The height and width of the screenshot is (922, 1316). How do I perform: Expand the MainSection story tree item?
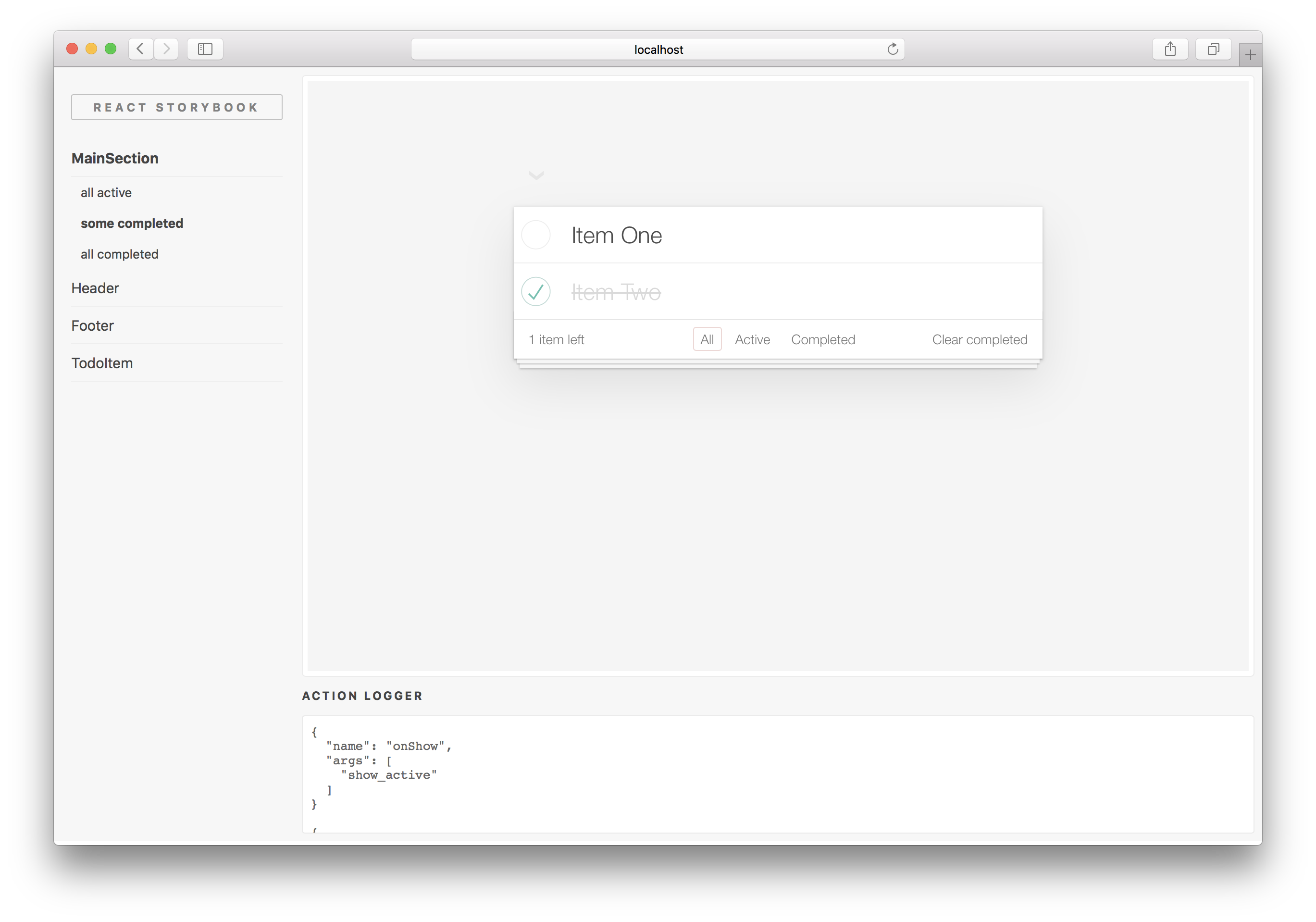(114, 158)
